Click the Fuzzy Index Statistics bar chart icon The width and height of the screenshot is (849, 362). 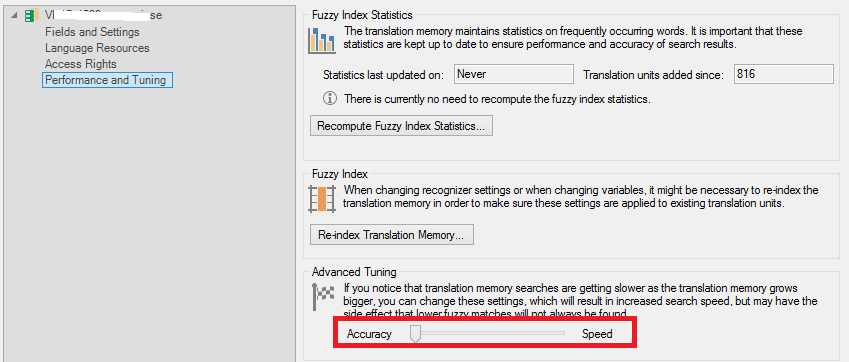[321, 40]
